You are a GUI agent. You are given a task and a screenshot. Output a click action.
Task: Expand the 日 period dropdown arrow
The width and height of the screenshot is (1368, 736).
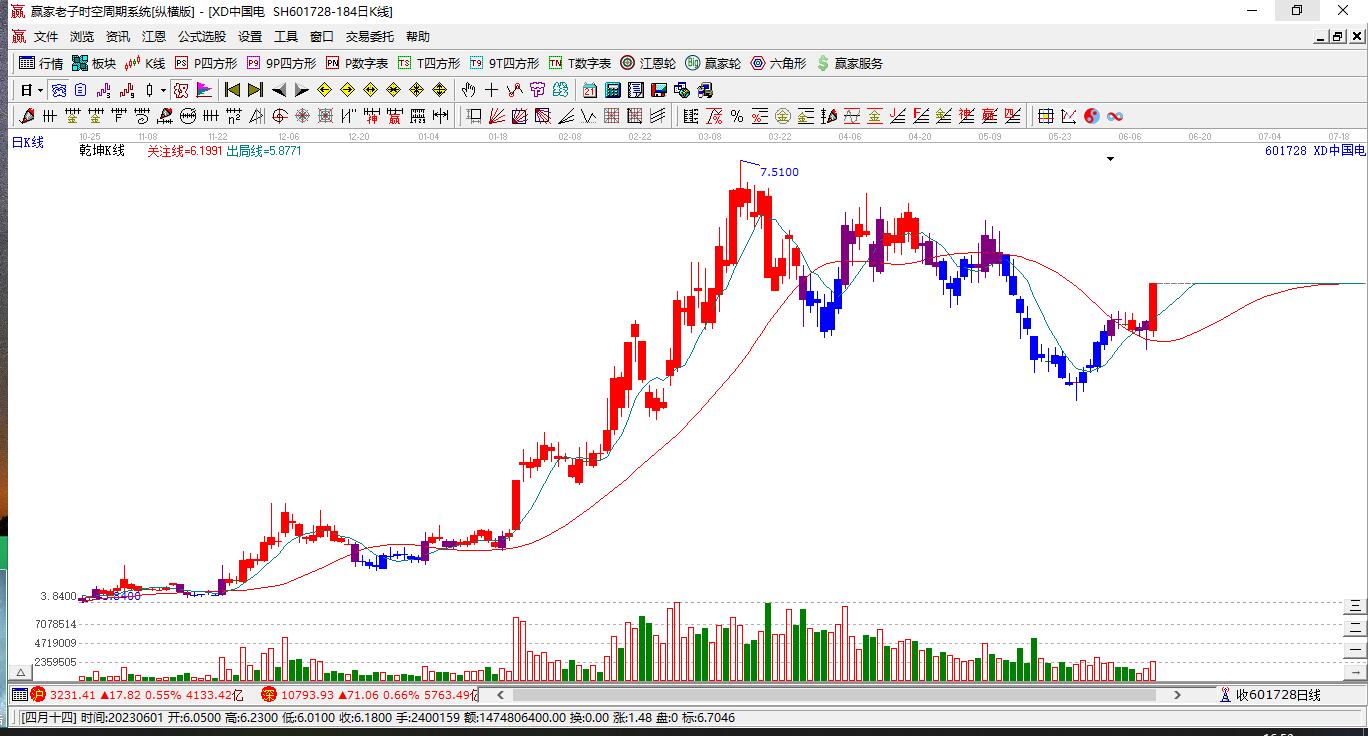pyautogui.click(x=41, y=90)
